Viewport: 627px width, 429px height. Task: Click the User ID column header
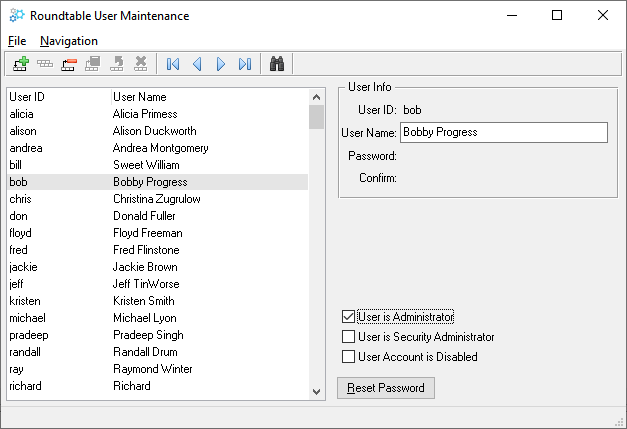[59, 97]
